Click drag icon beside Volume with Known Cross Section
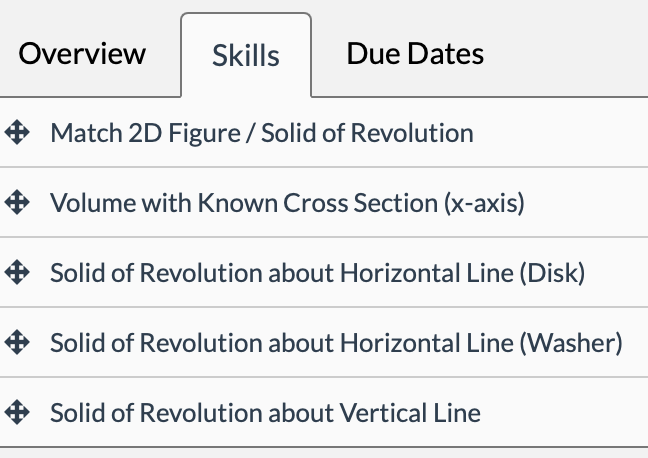Image resolution: width=648 pixels, height=458 pixels. point(15,203)
